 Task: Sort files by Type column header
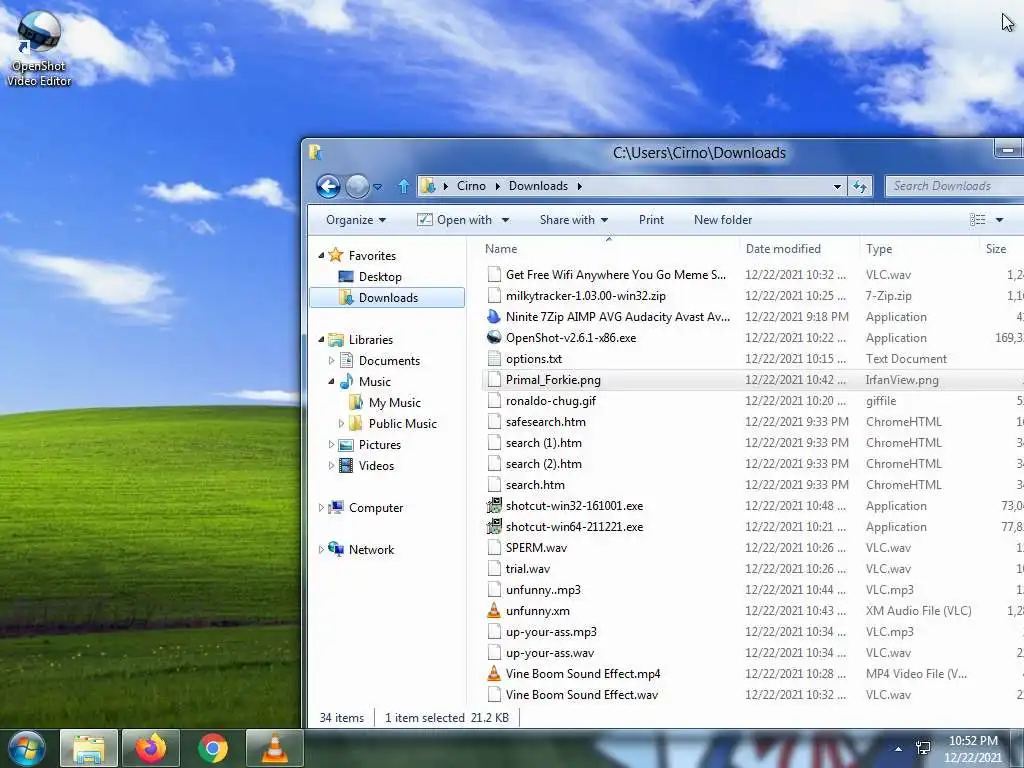(879, 249)
